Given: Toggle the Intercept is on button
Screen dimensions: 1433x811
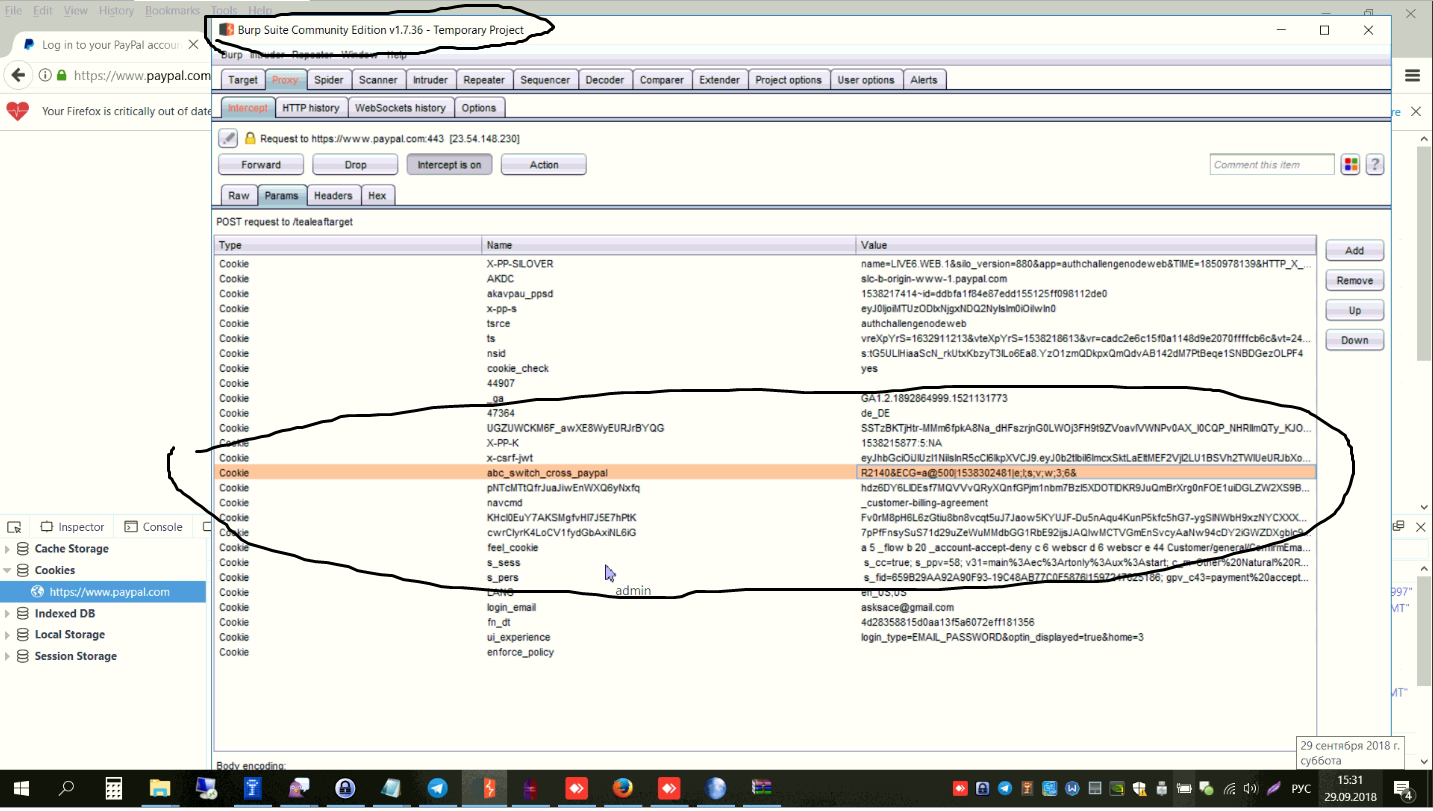Looking at the screenshot, I should point(449,165).
